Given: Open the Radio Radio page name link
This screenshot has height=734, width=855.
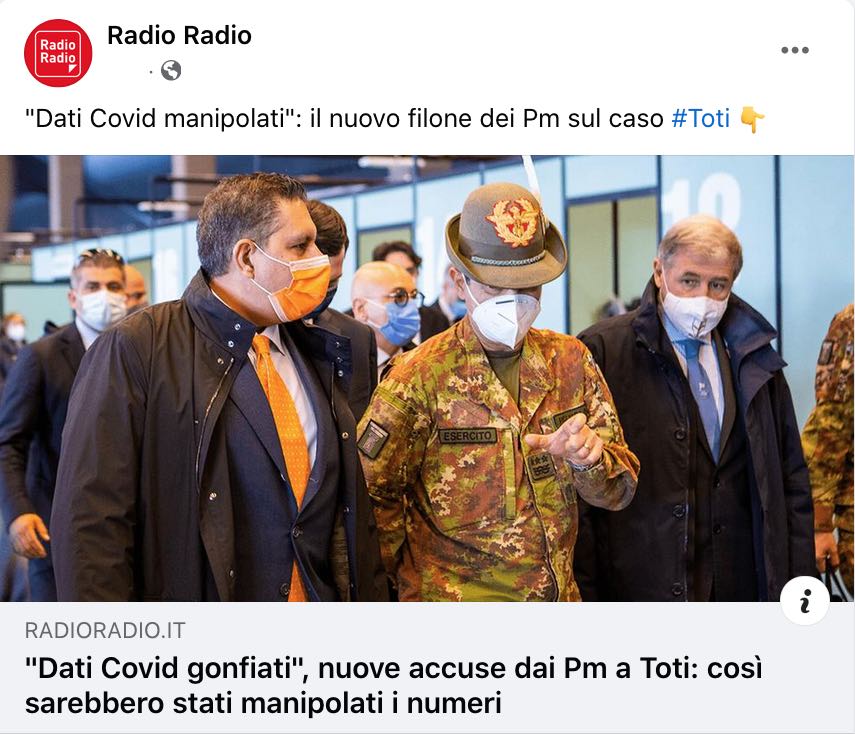Looking at the screenshot, I should [179, 35].
